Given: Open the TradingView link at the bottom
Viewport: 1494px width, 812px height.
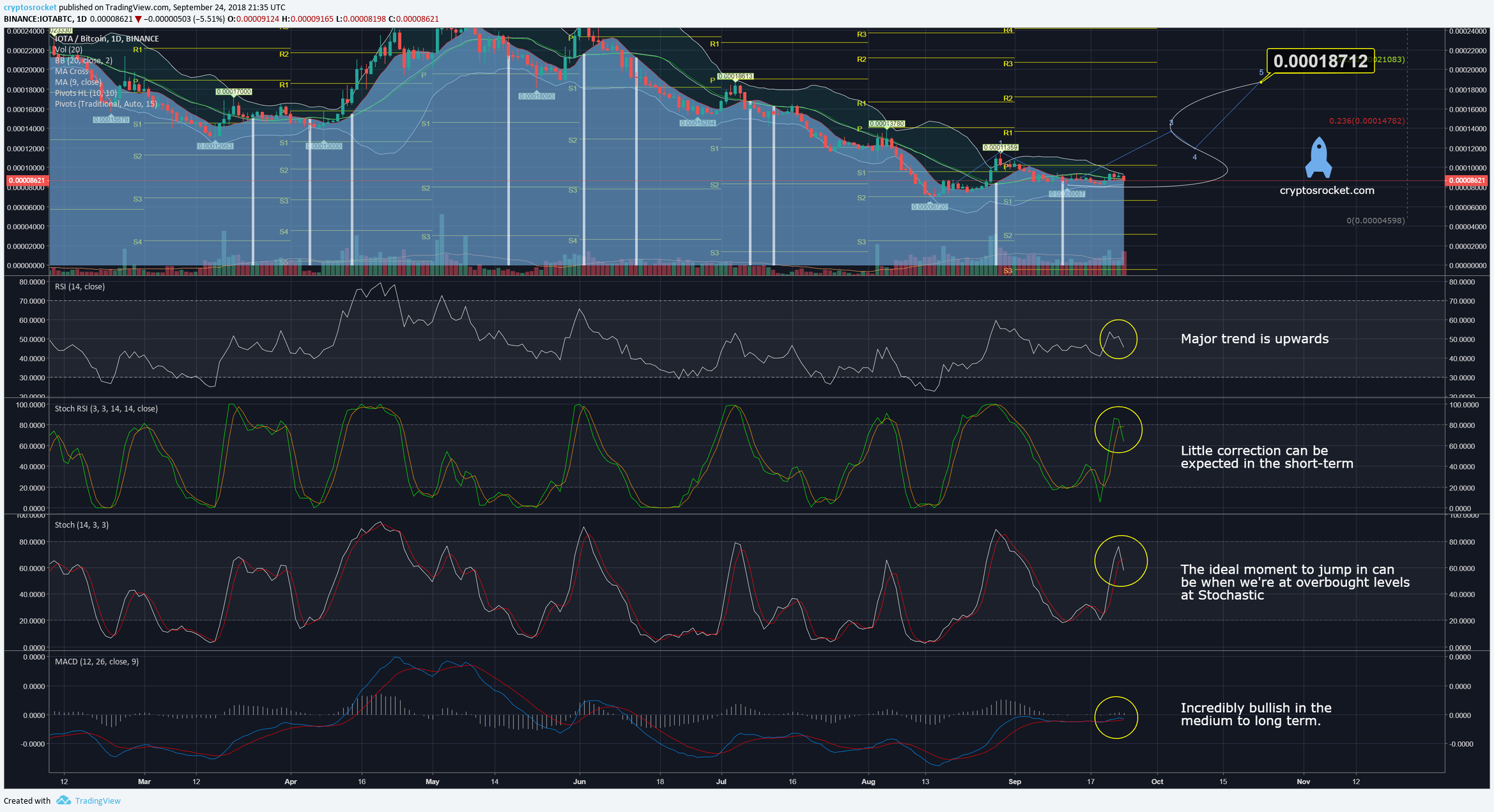Looking at the screenshot, I should click(97, 801).
